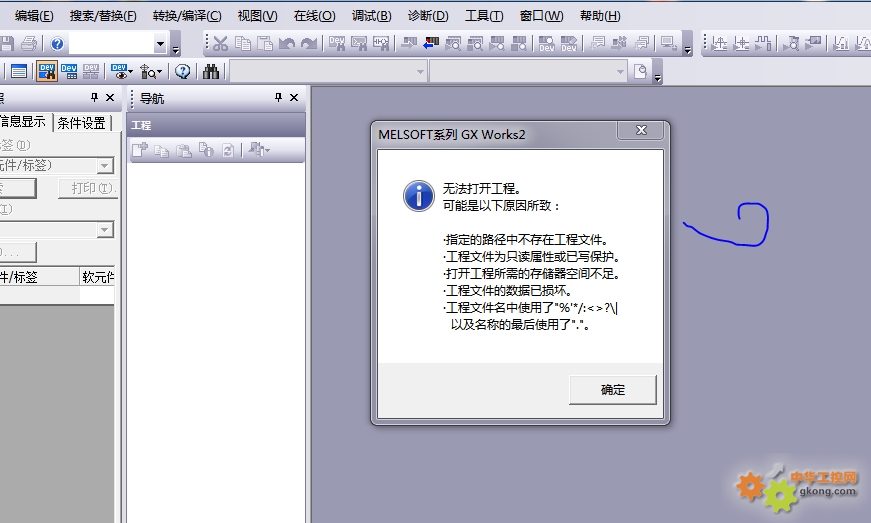
Task: Open the 工具(T) menu
Action: pyautogui.click(x=484, y=16)
